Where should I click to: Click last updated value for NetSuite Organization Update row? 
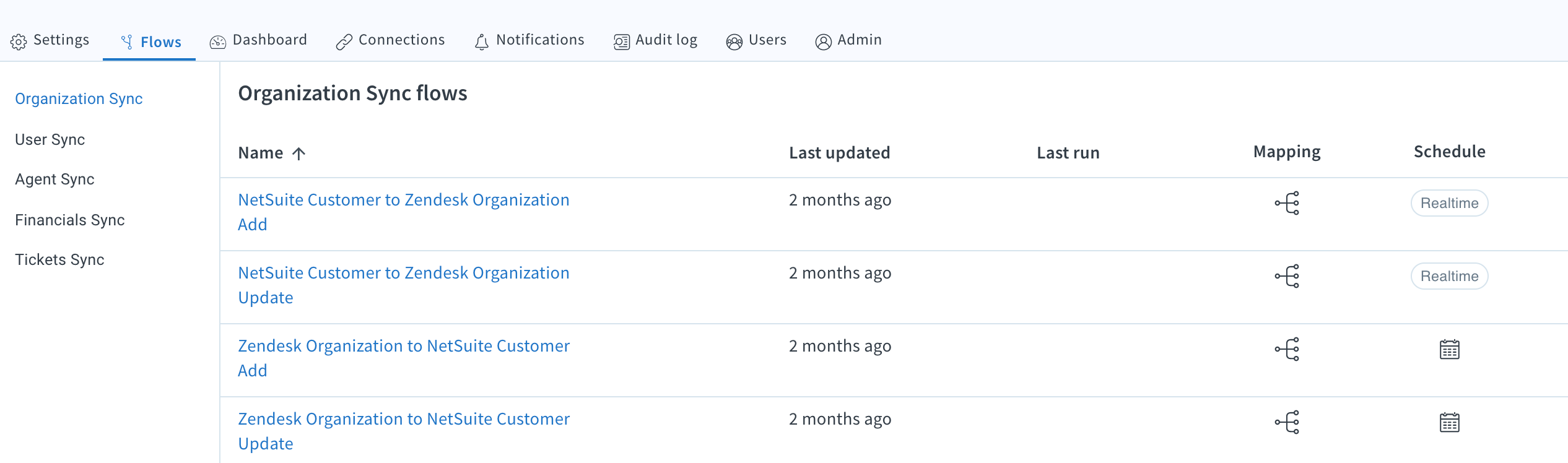pyautogui.click(x=840, y=274)
